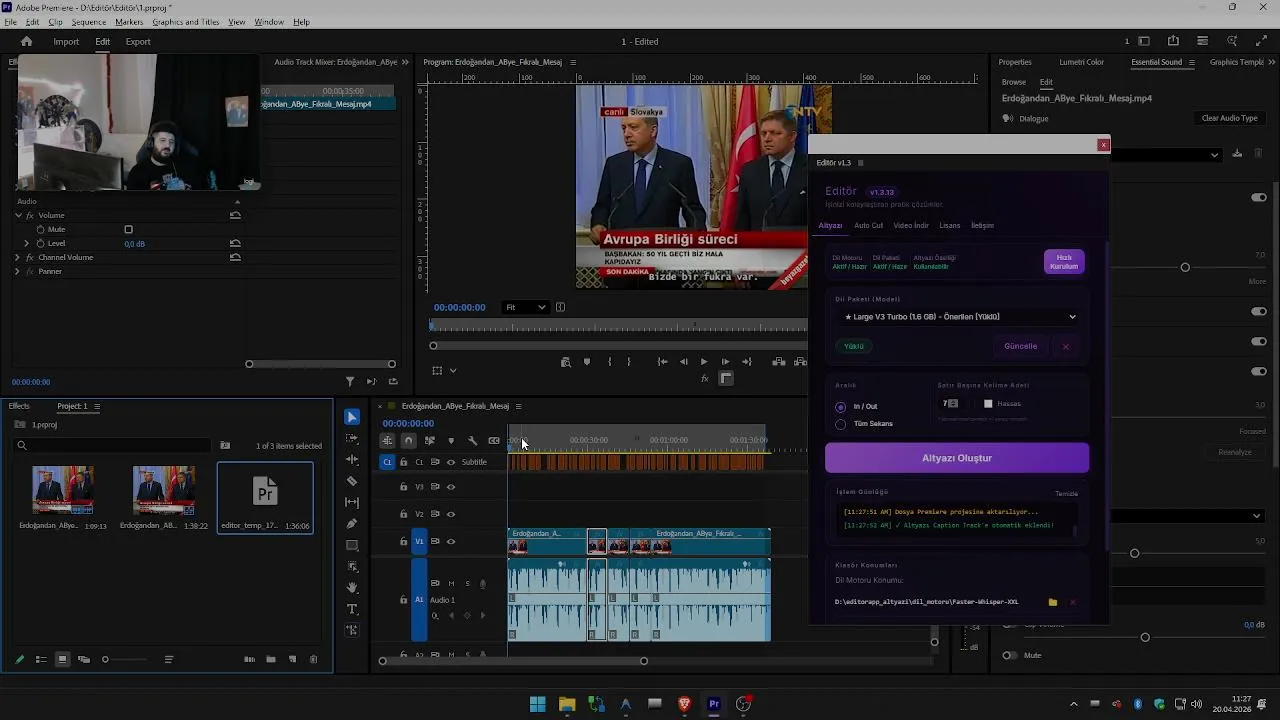Select the Tüm Sekans radio option
The width and height of the screenshot is (1280, 720).
click(x=840, y=424)
